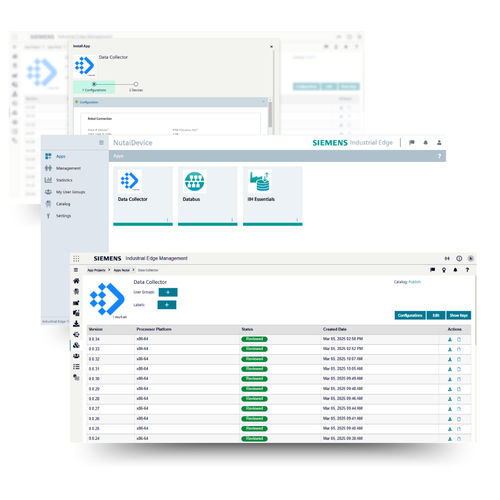Go to App Projects breadcrumb

96,270
